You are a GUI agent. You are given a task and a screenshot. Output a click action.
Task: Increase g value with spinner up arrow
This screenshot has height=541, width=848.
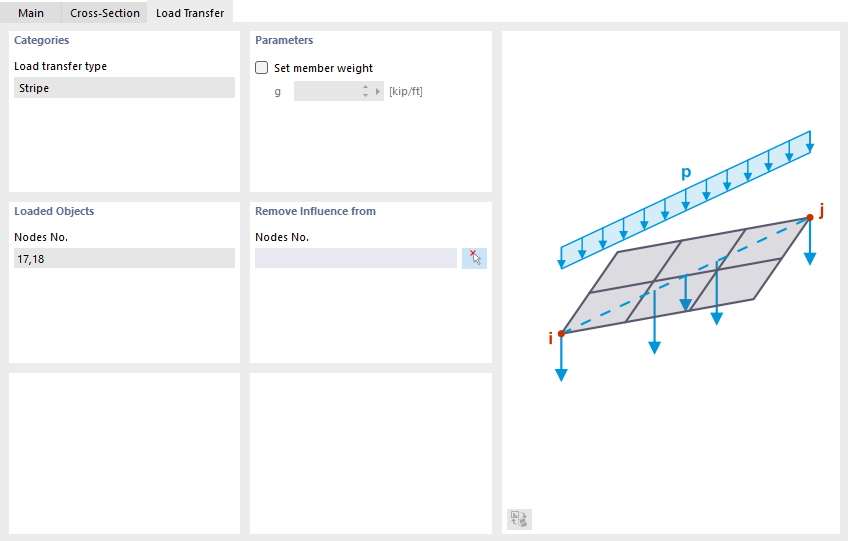point(366,87)
